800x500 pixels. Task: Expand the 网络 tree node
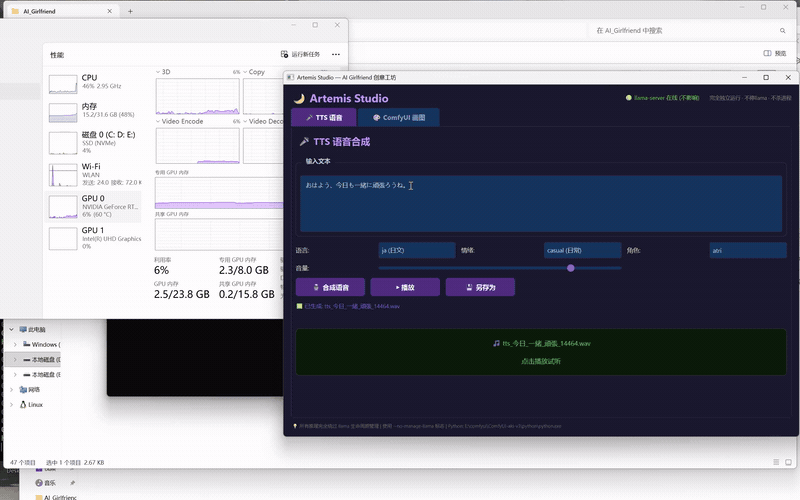(x=11, y=390)
